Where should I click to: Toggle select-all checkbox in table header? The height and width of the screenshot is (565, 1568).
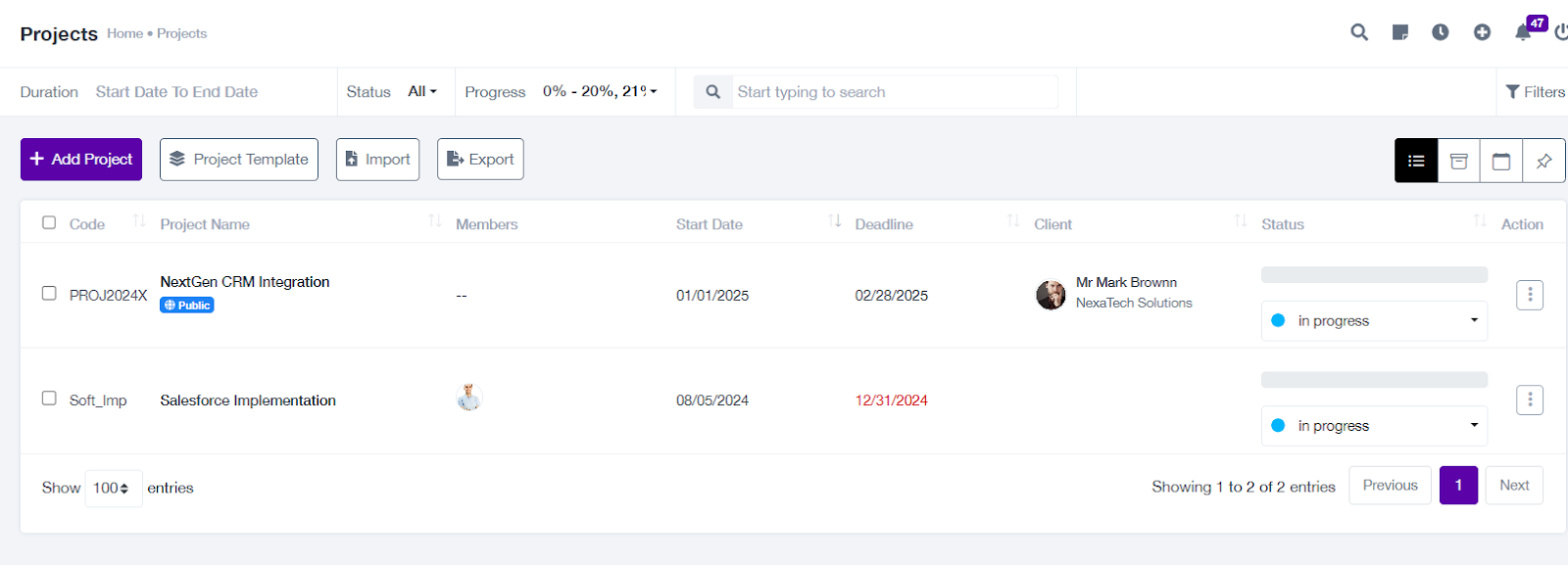point(49,222)
